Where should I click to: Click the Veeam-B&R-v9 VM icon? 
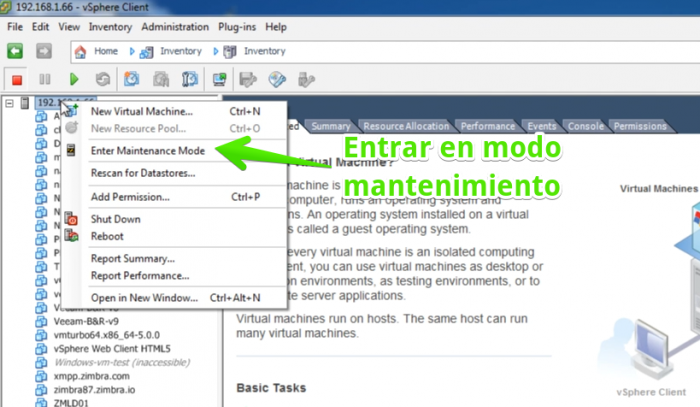41,321
